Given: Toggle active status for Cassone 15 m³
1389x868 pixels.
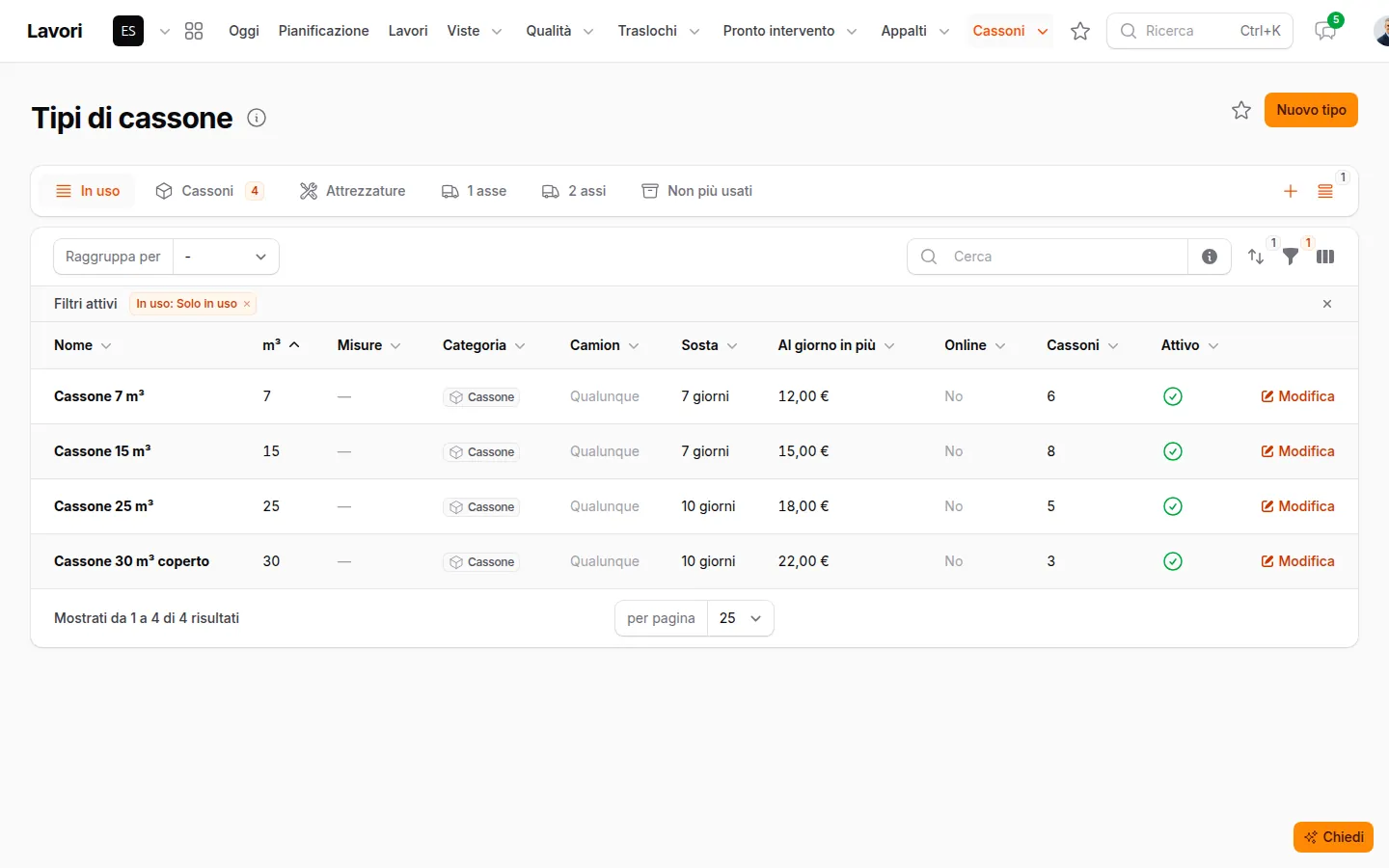Looking at the screenshot, I should (1173, 451).
